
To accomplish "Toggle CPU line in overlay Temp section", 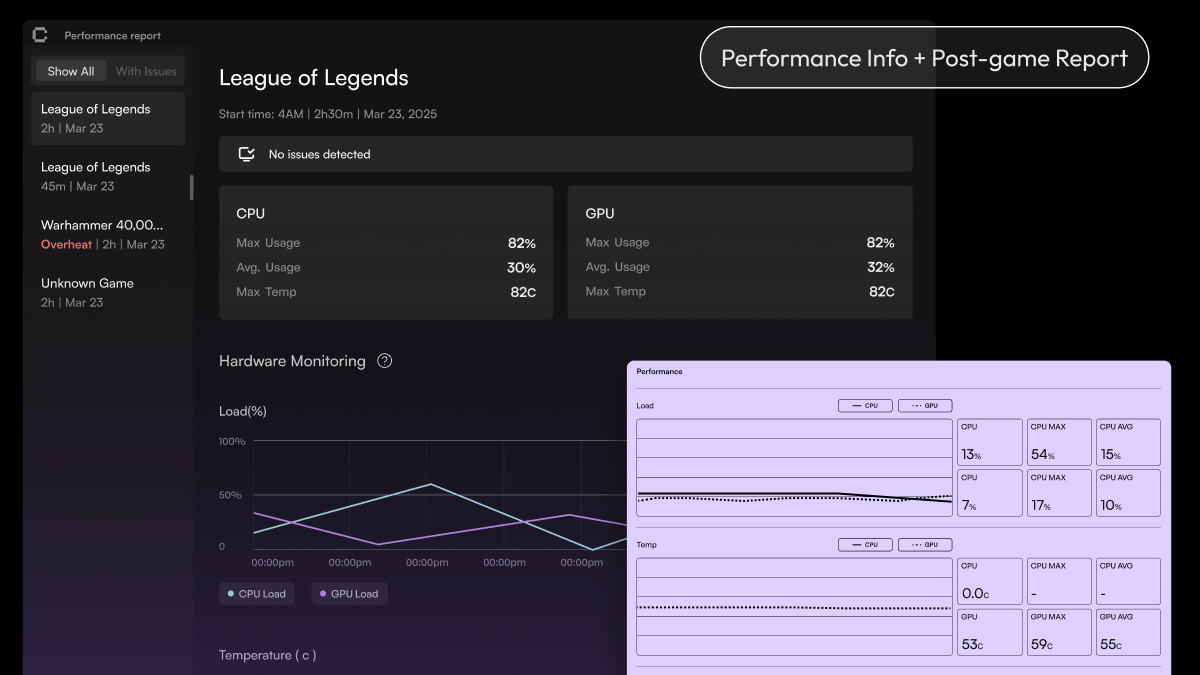I will click(x=865, y=545).
